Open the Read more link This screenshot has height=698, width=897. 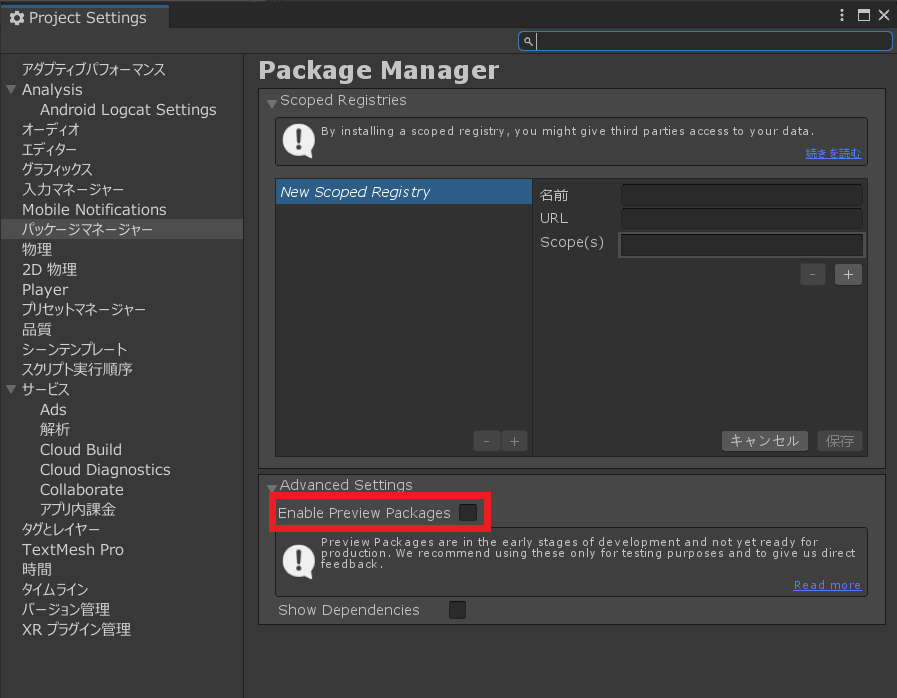tap(827, 585)
